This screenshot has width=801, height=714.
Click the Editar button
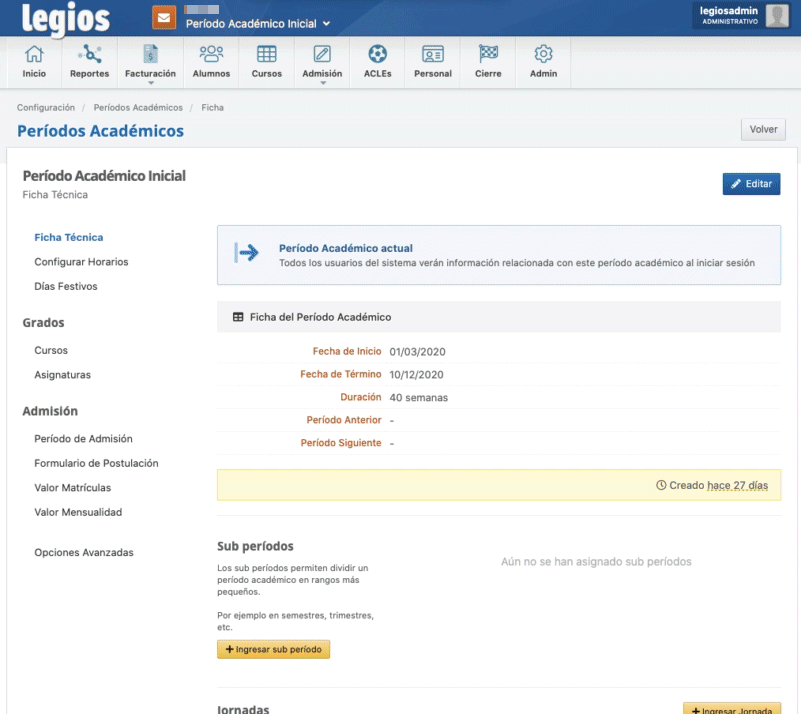pos(751,184)
